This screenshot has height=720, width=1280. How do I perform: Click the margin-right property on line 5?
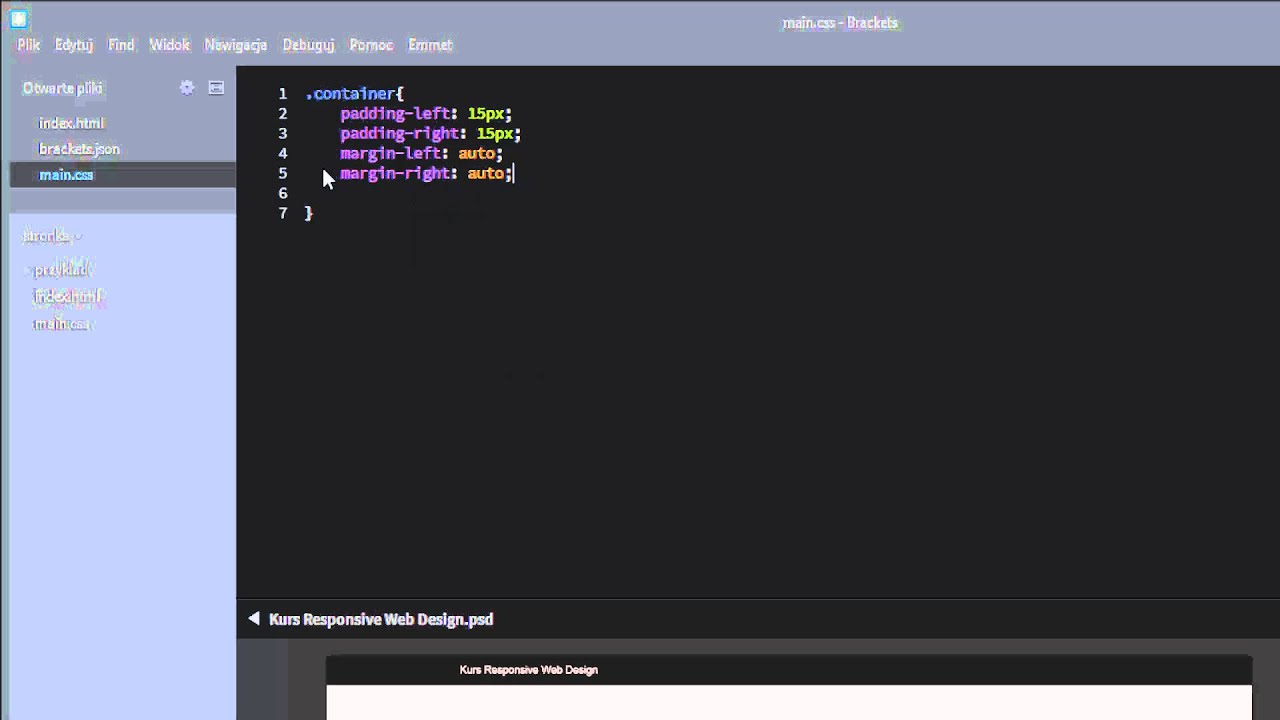395,173
